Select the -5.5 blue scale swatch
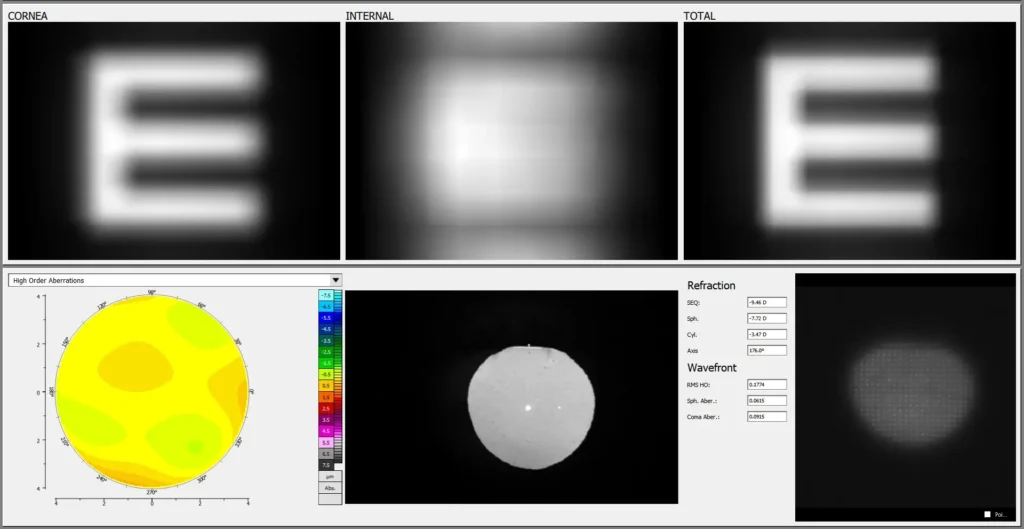This screenshot has height=529, width=1024. (x=326, y=317)
